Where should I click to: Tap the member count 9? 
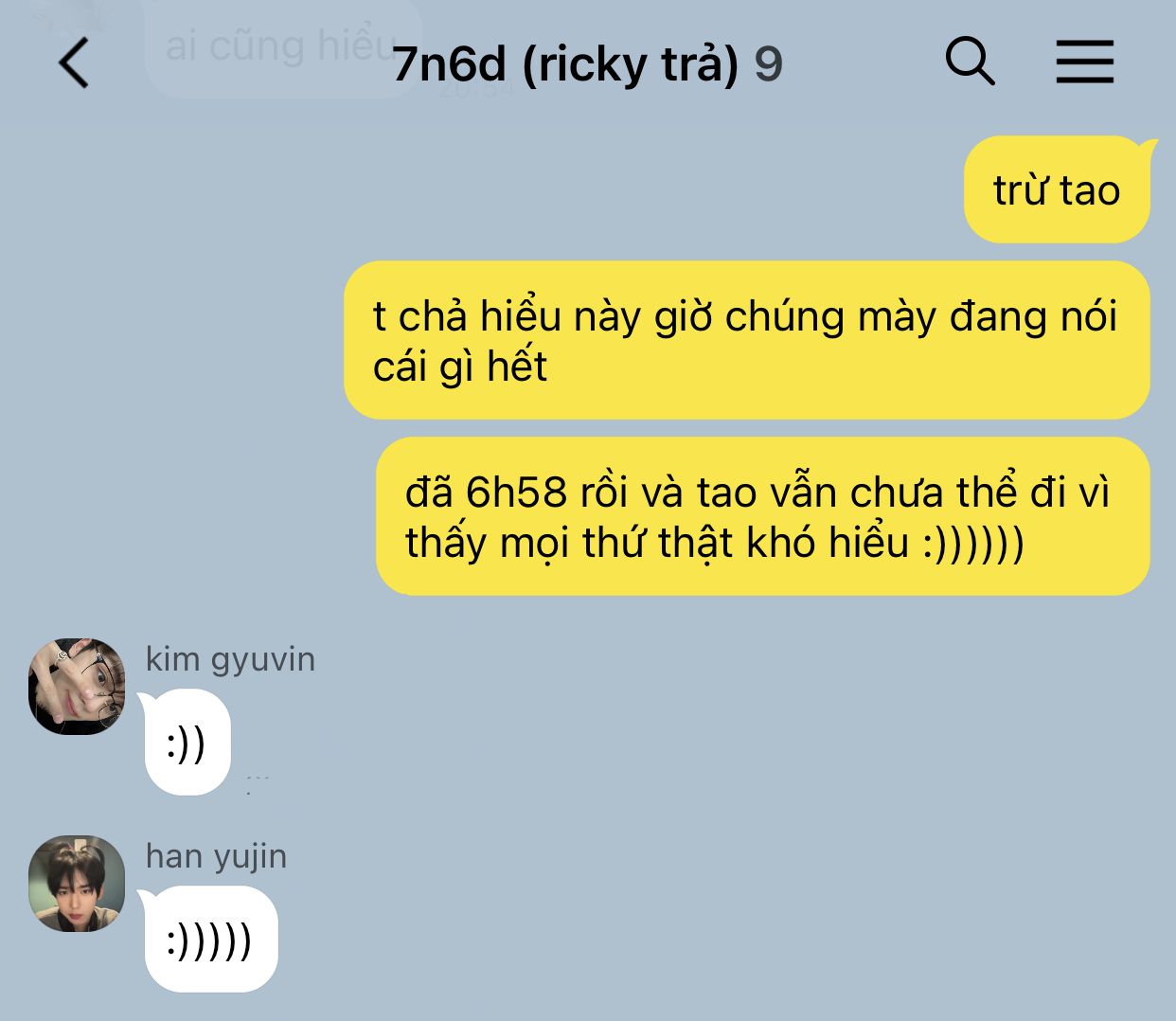[x=768, y=65]
